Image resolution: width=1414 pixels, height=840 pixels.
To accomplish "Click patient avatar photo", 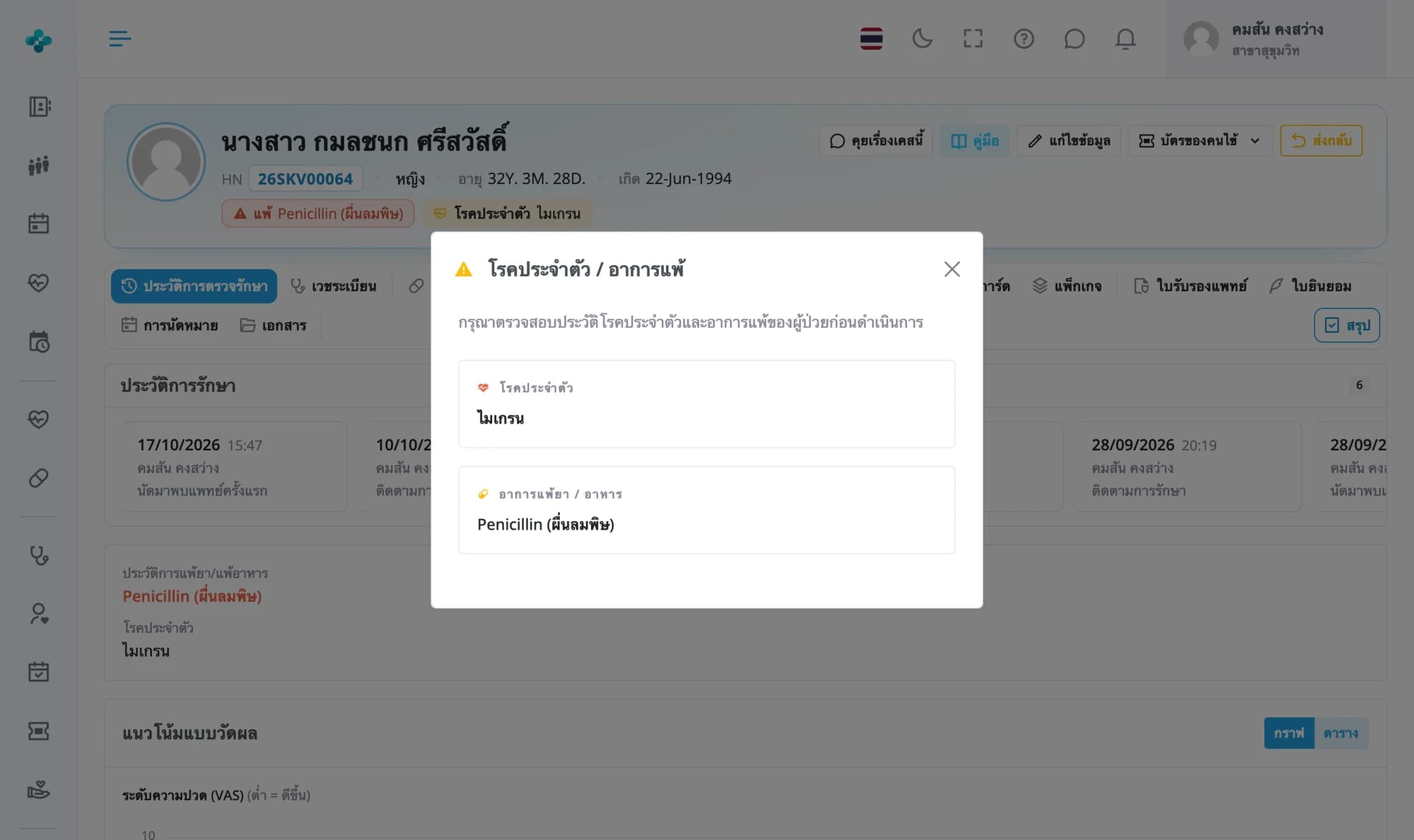I will pos(166,162).
